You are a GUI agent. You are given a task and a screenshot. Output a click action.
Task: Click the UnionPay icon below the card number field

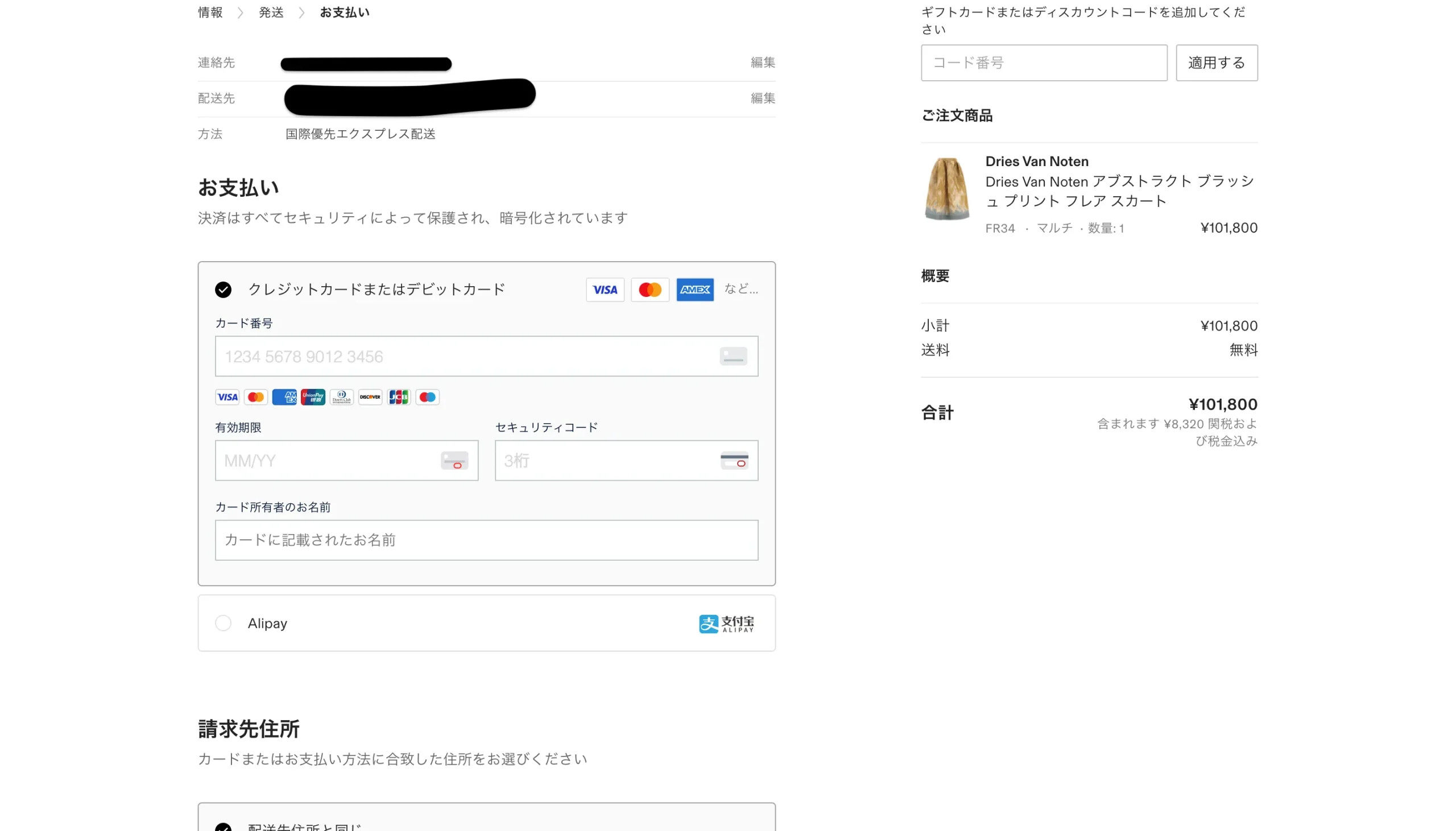click(313, 396)
